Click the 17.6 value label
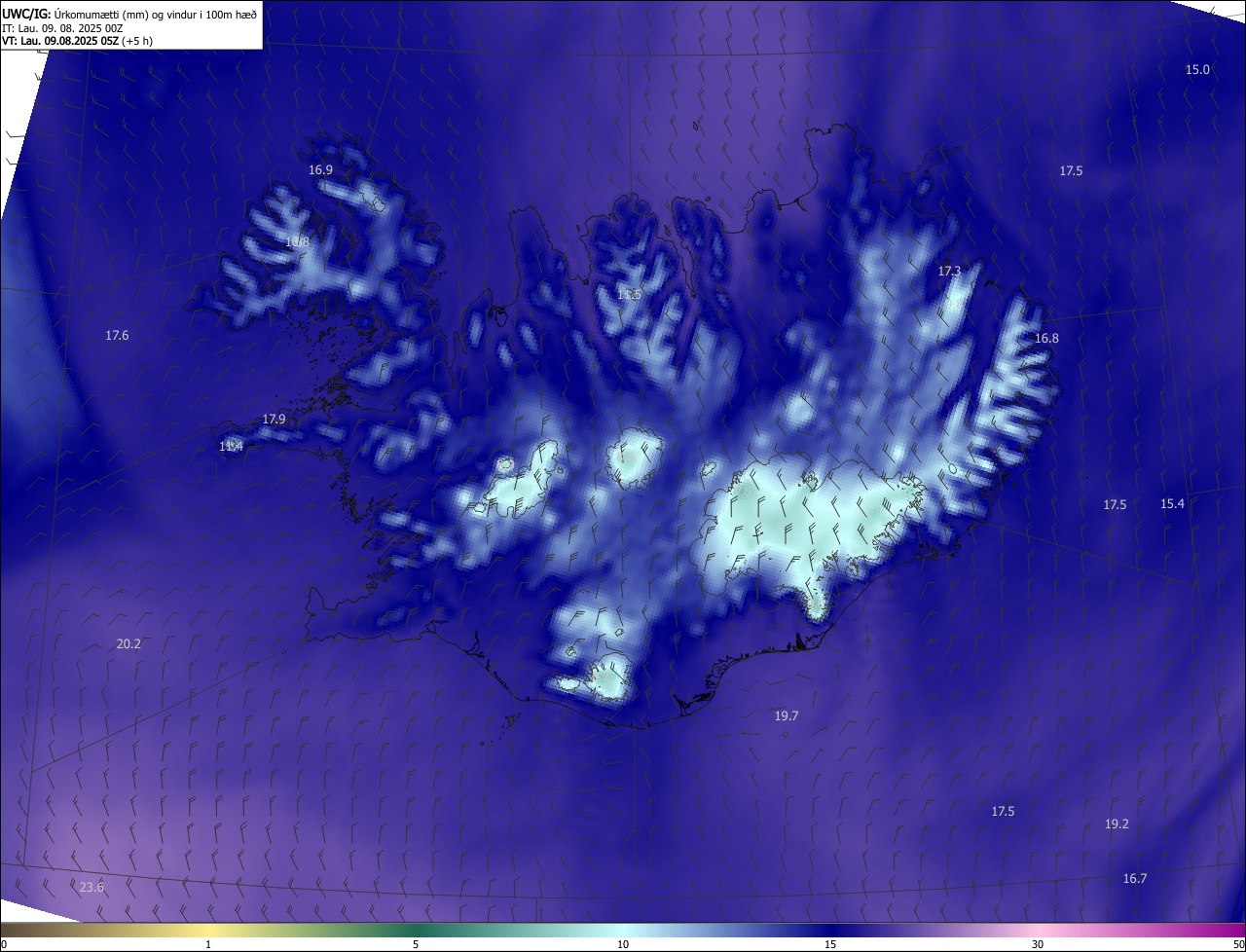 click(117, 335)
